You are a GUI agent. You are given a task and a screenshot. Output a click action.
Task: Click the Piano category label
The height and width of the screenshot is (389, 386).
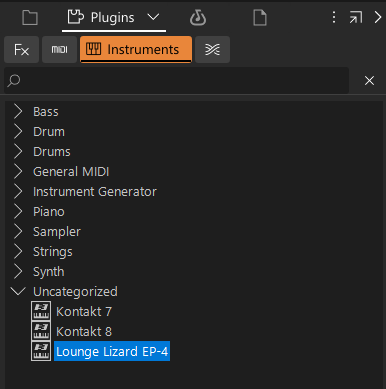coord(49,212)
